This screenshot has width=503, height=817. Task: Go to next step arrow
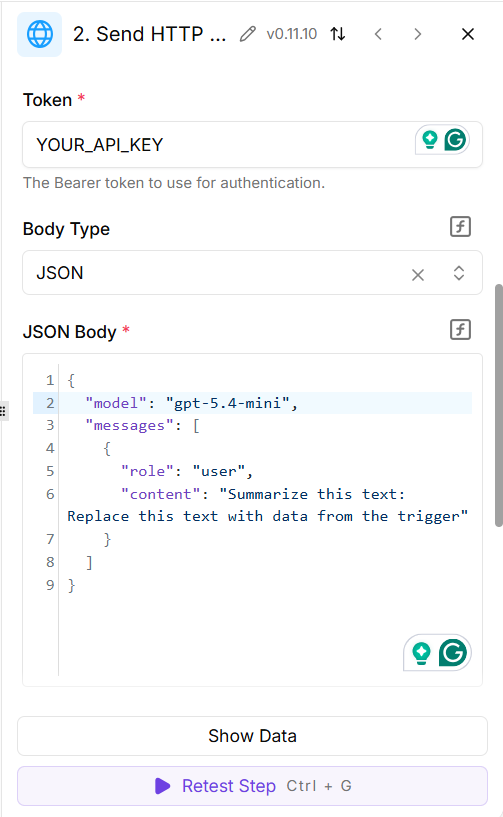point(418,34)
